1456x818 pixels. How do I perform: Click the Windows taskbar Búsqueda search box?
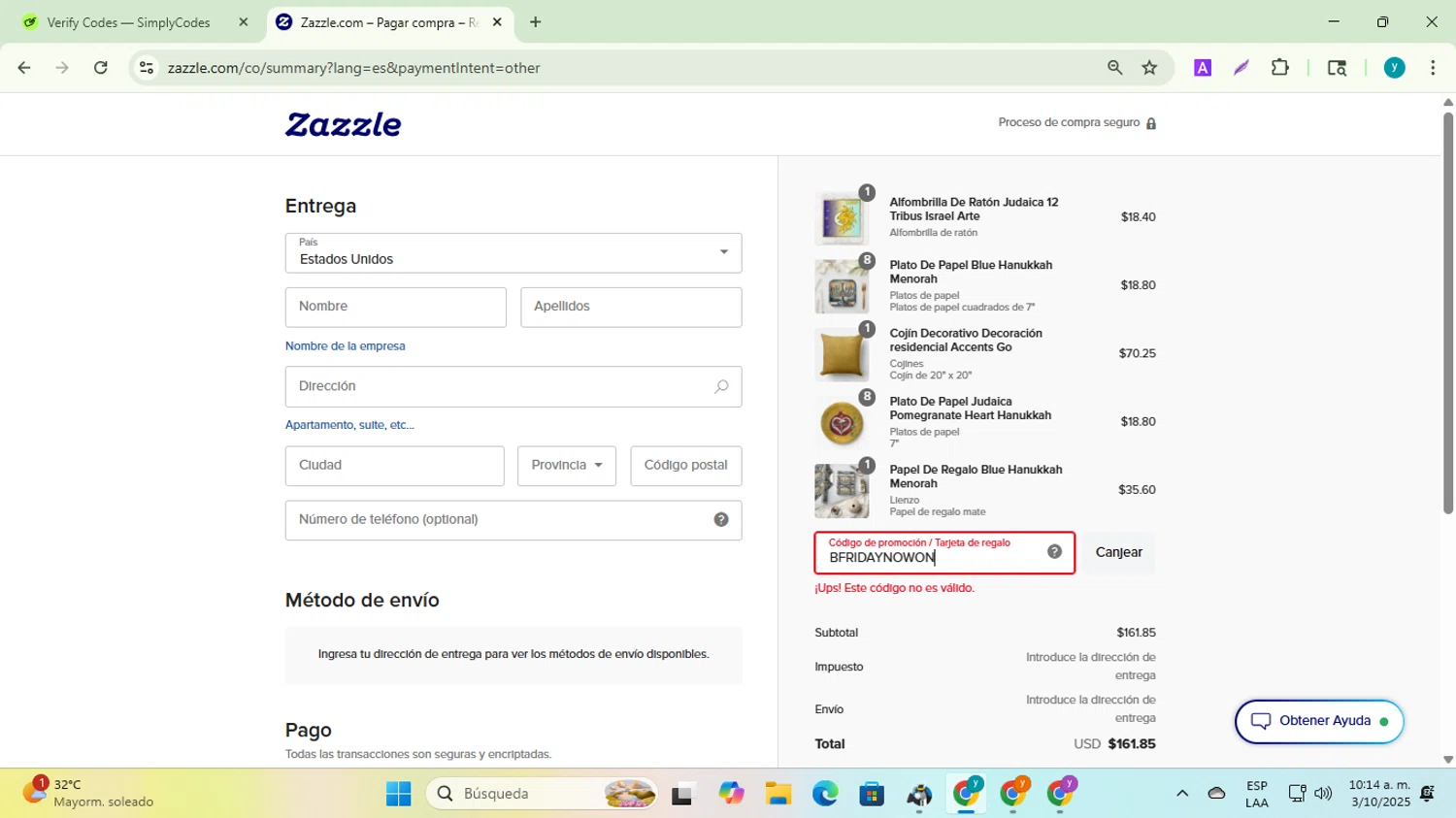[542, 794]
